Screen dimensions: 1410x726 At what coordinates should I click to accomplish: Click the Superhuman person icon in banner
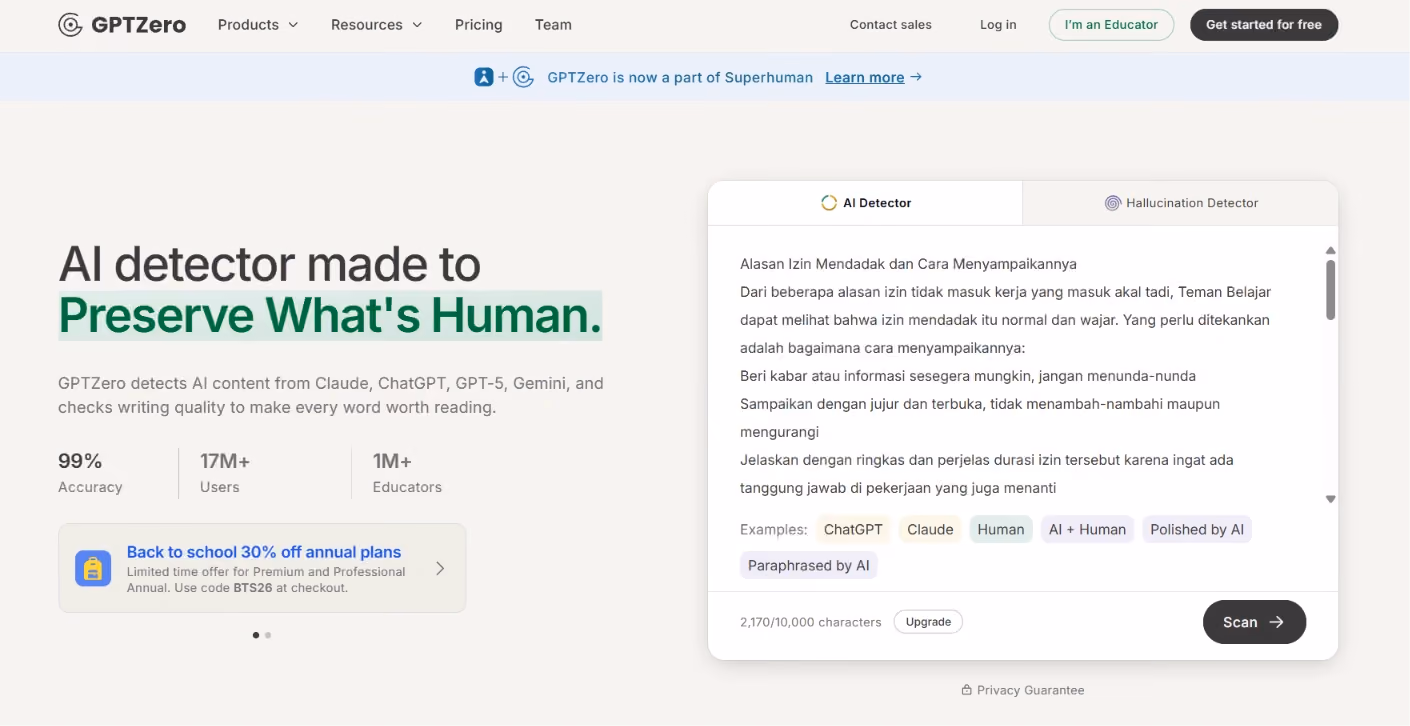pos(484,77)
